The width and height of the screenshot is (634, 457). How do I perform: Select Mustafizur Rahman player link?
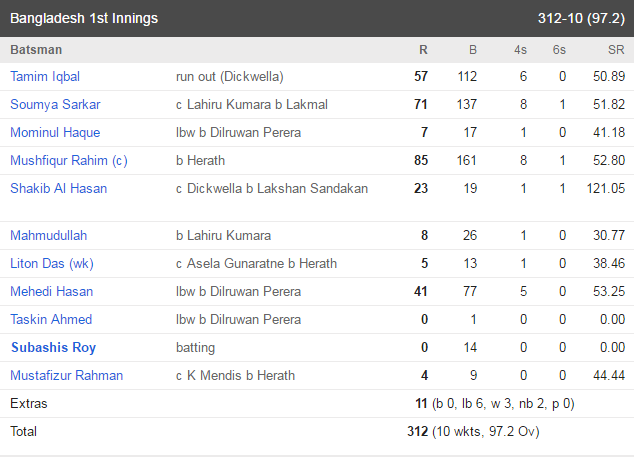click(66, 375)
